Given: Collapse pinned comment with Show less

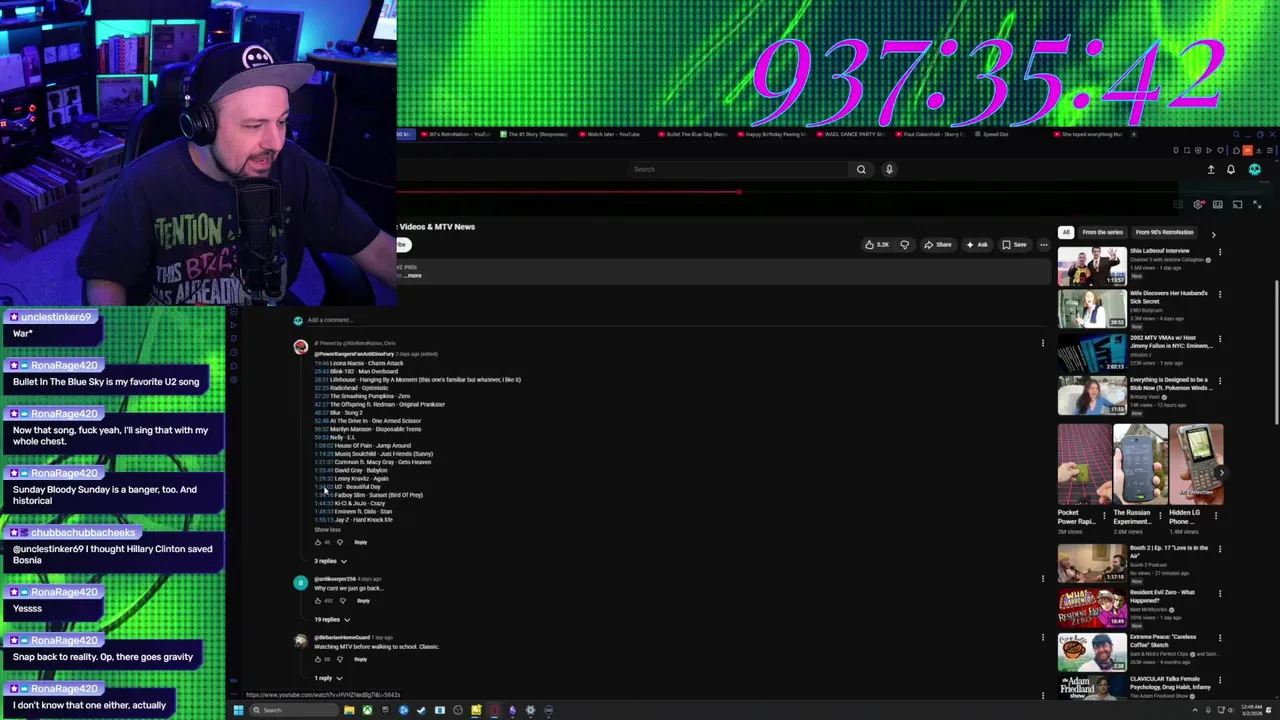Looking at the screenshot, I should [x=327, y=529].
